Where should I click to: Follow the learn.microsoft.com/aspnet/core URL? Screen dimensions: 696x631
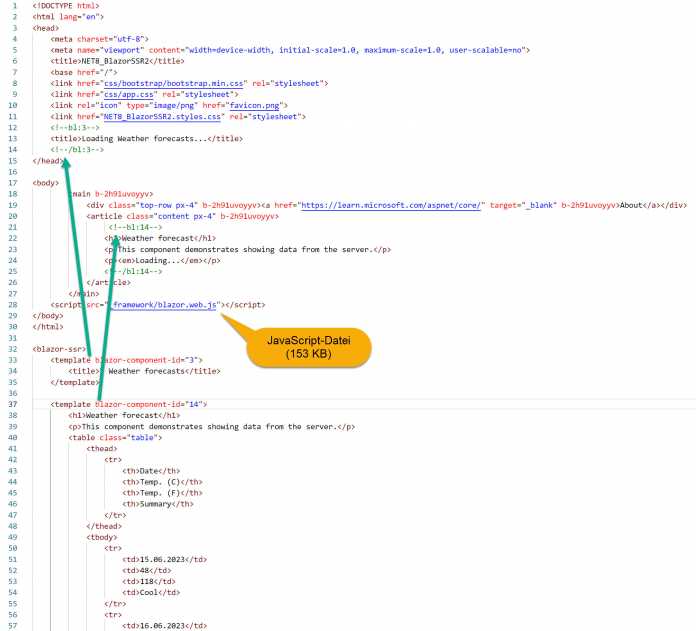pyautogui.click(x=393, y=204)
